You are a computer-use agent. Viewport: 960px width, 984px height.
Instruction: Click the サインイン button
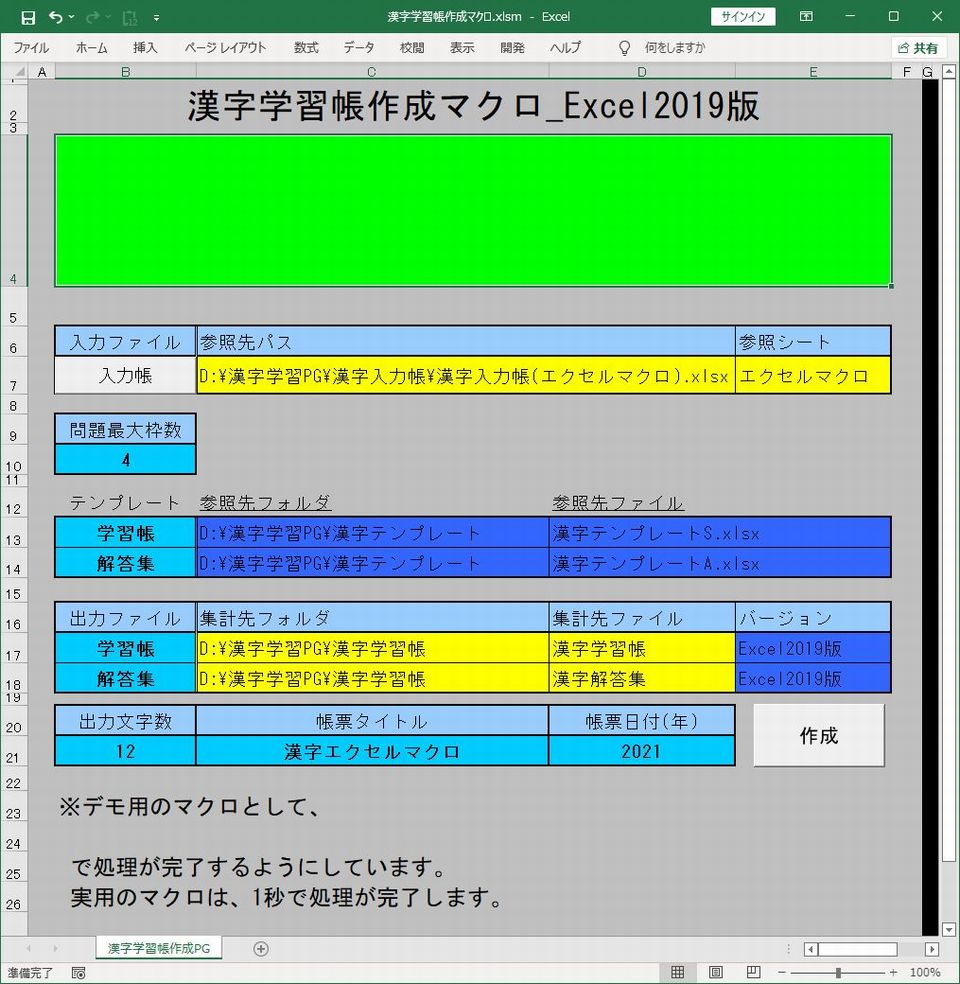745,16
